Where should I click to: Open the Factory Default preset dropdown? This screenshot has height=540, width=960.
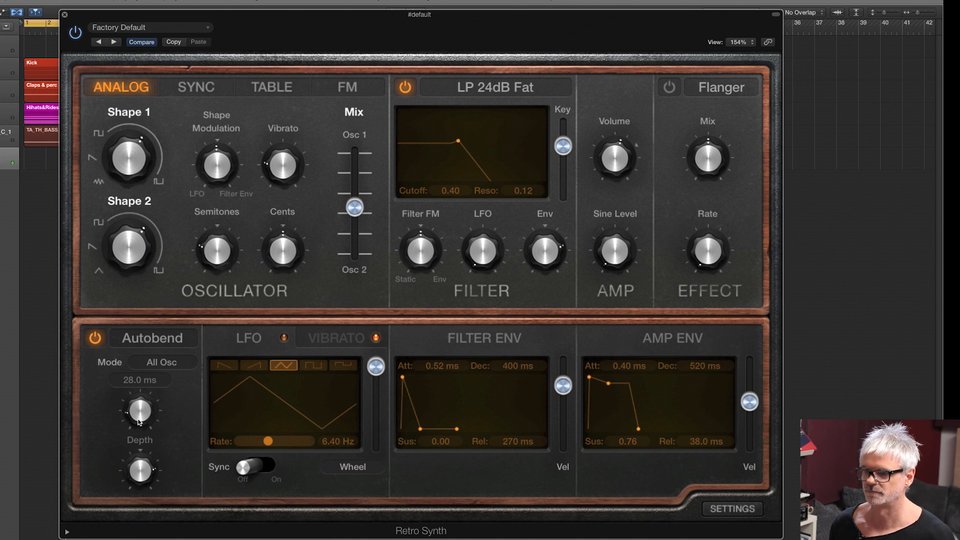(x=150, y=27)
